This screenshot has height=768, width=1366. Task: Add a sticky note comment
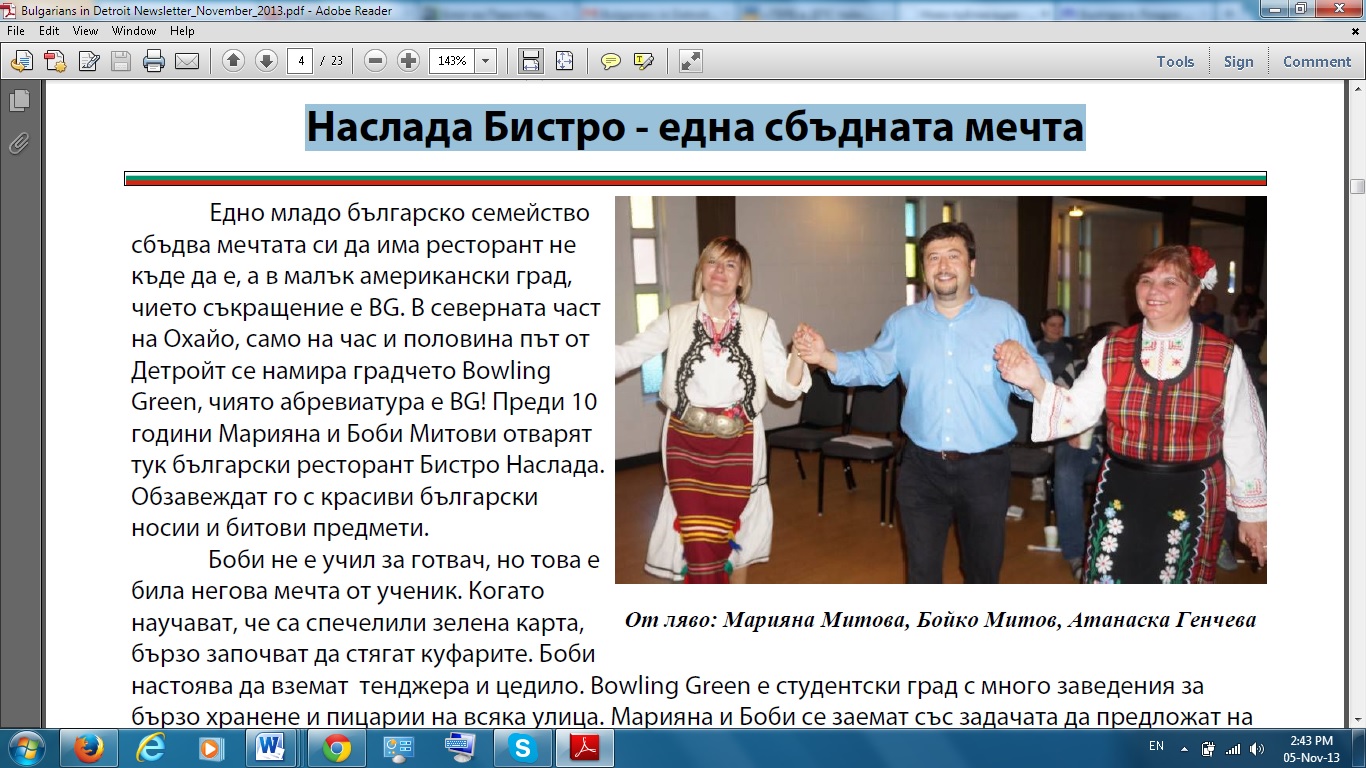(x=610, y=61)
